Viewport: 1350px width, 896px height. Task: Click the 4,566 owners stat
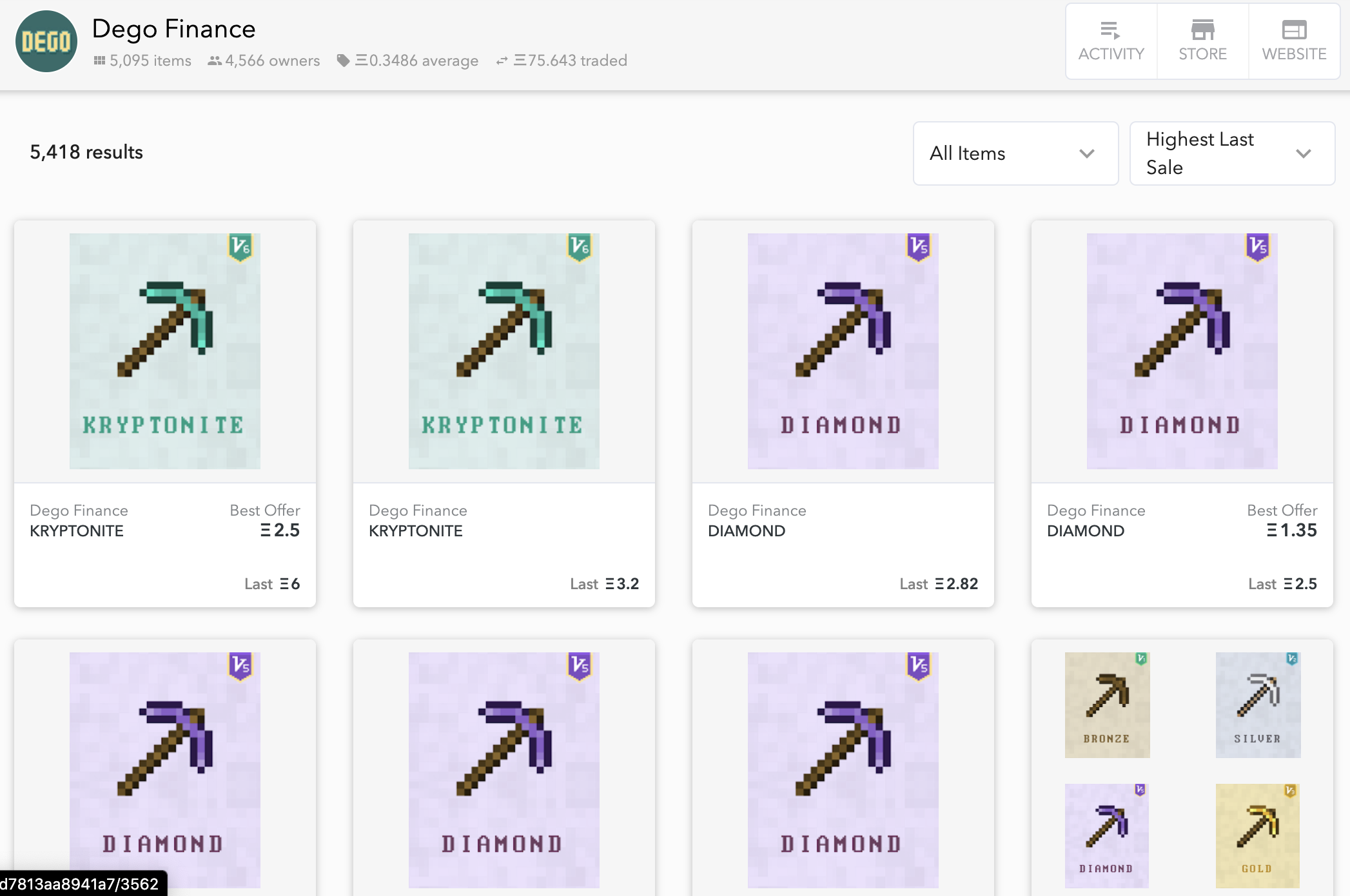click(x=264, y=61)
